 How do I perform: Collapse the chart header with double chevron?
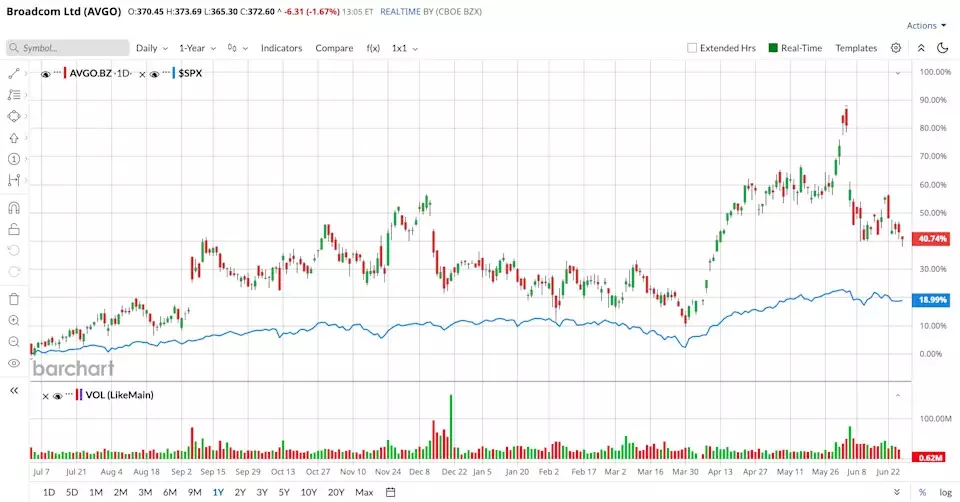pos(921,48)
